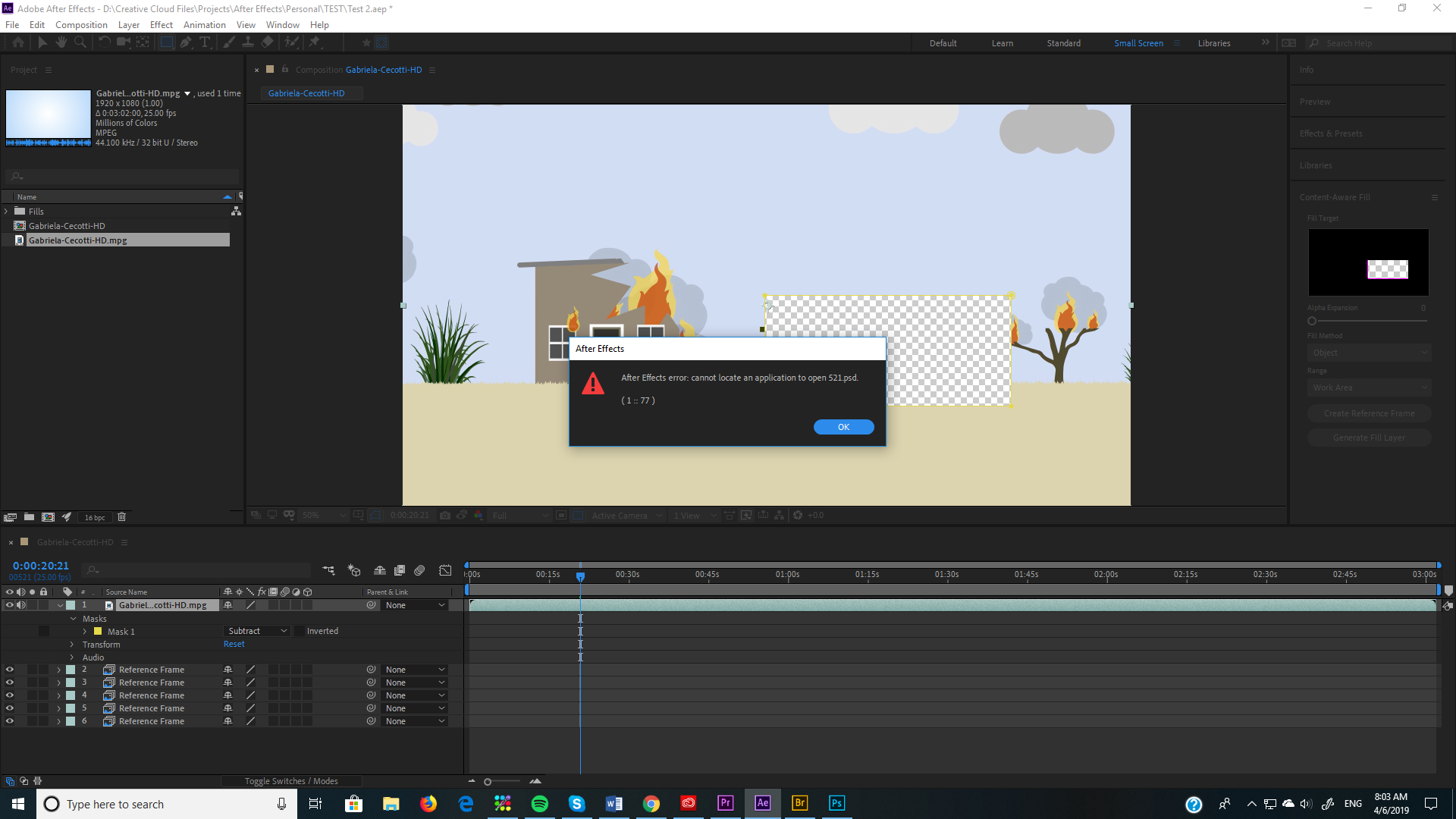Click OK to dismiss the After Effects error

843,426
